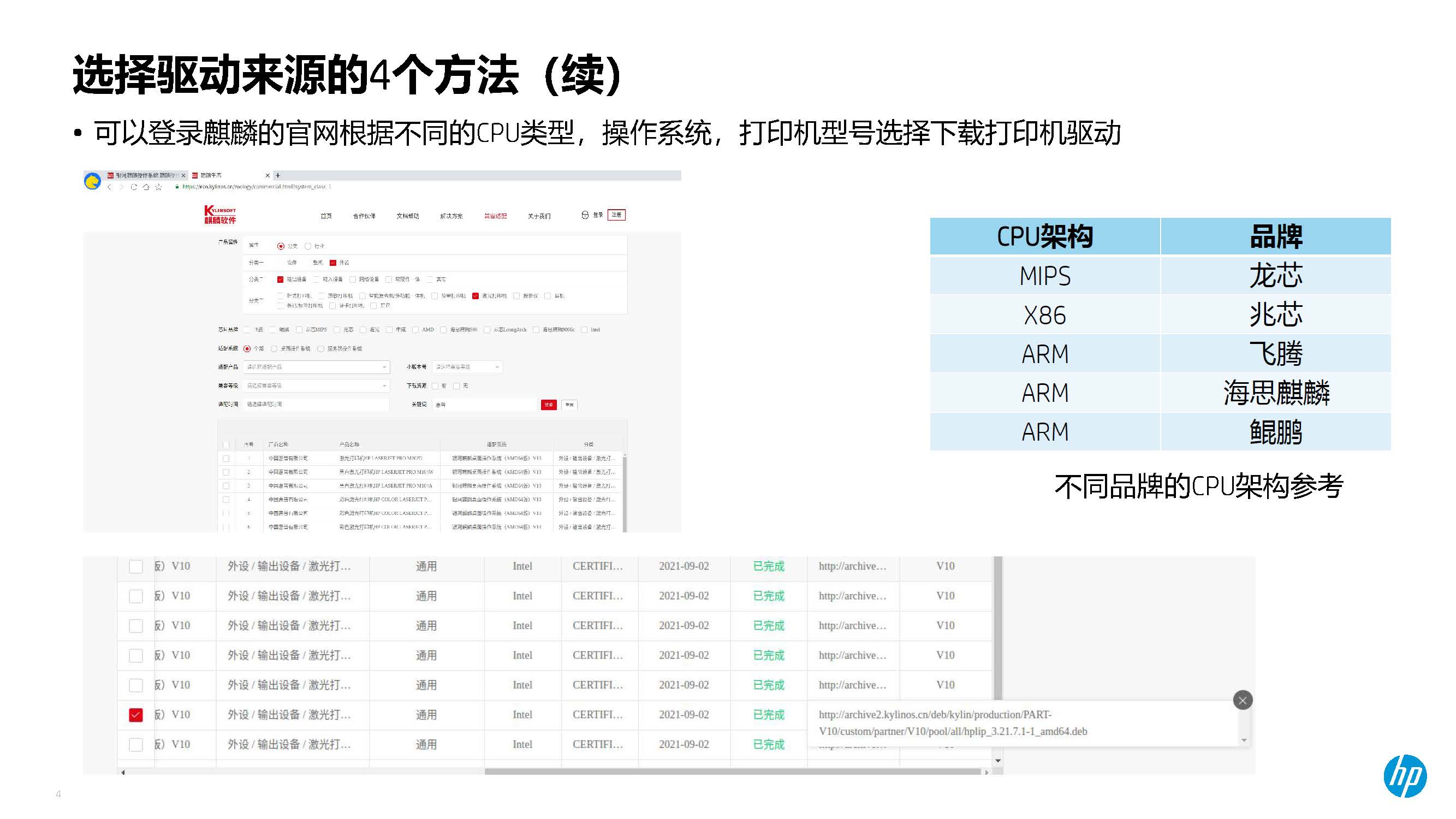The image size is (1456, 819).
Task: Open the 合作伙伴 navigation menu item
Action: pos(364,216)
